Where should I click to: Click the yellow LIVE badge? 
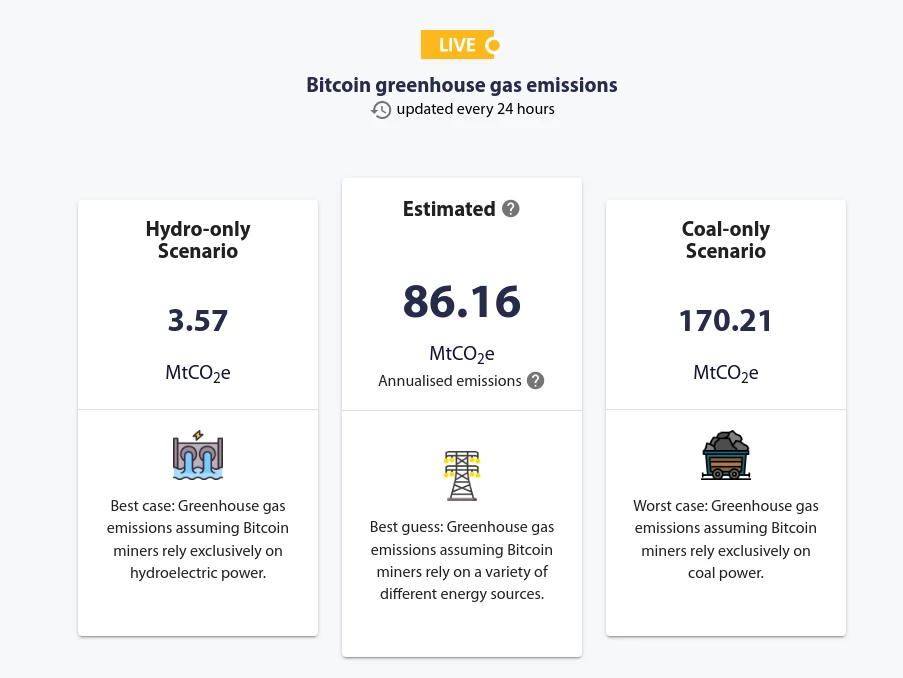[457, 44]
